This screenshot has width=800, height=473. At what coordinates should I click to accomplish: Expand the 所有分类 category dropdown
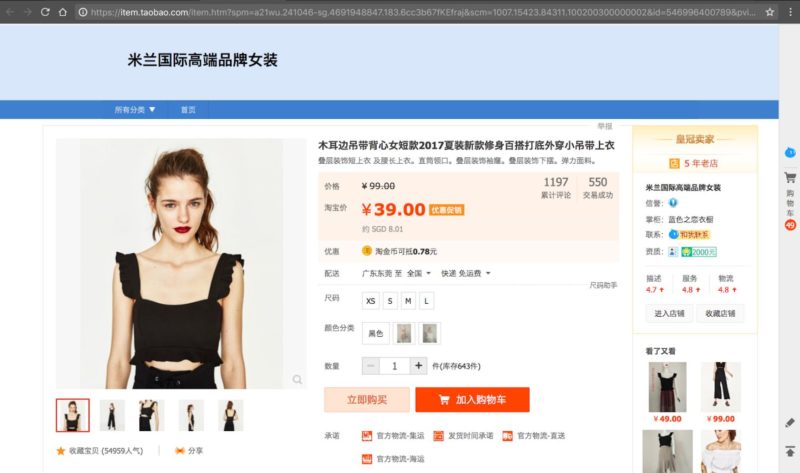pos(135,110)
